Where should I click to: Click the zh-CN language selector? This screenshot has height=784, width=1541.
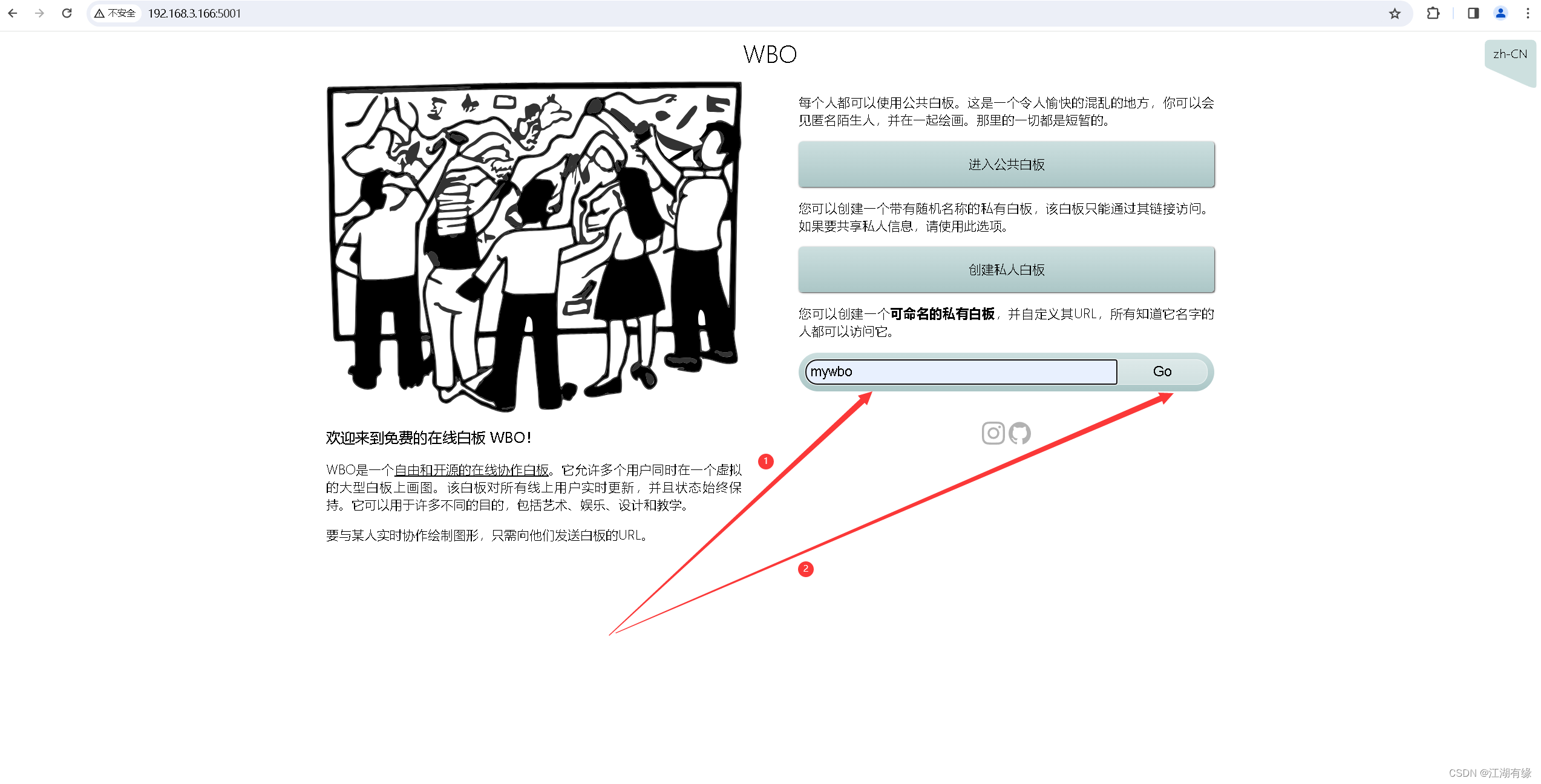1511,55
